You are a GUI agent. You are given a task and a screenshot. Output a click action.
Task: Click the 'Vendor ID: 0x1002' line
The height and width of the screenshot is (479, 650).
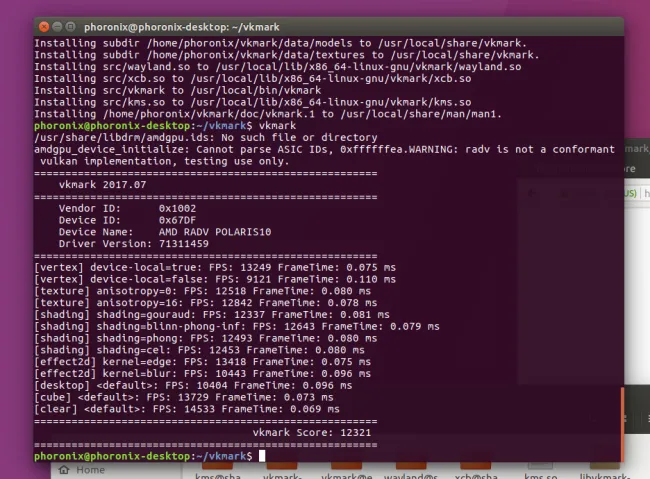127,208
